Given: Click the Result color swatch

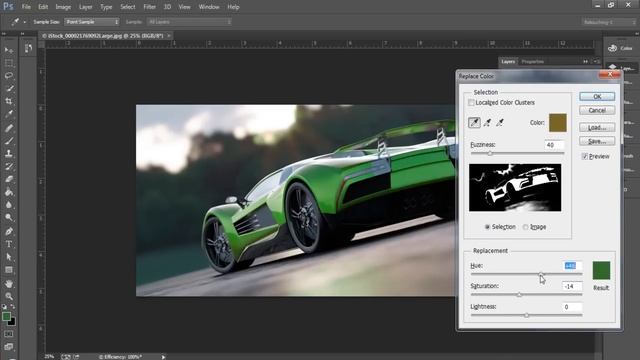Looking at the screenshot, I should point(601,271).
